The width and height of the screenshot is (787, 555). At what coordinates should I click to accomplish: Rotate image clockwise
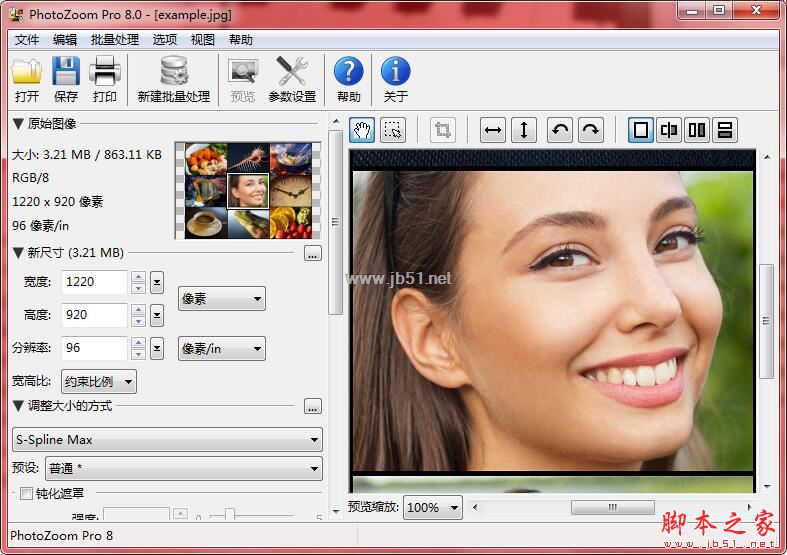(591, 130)
